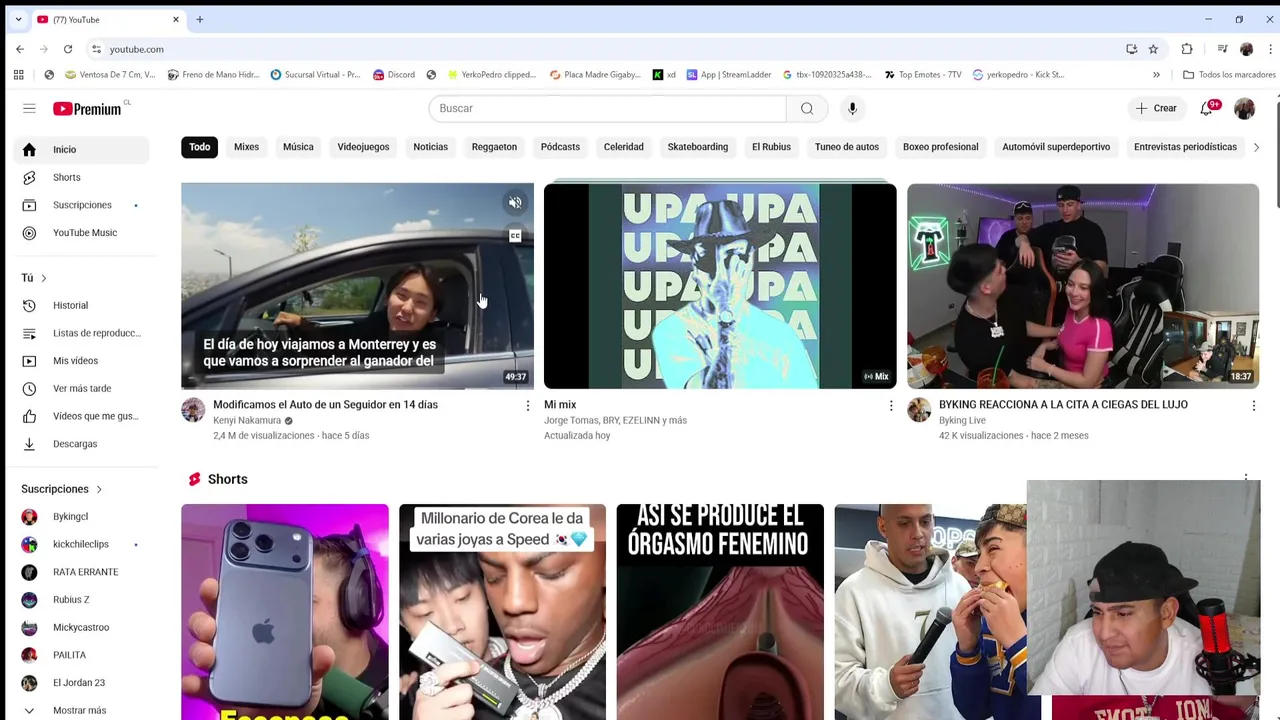Open Ver más tarde in sidebar
Screen dimensions: 1280x720
[81, 388]
